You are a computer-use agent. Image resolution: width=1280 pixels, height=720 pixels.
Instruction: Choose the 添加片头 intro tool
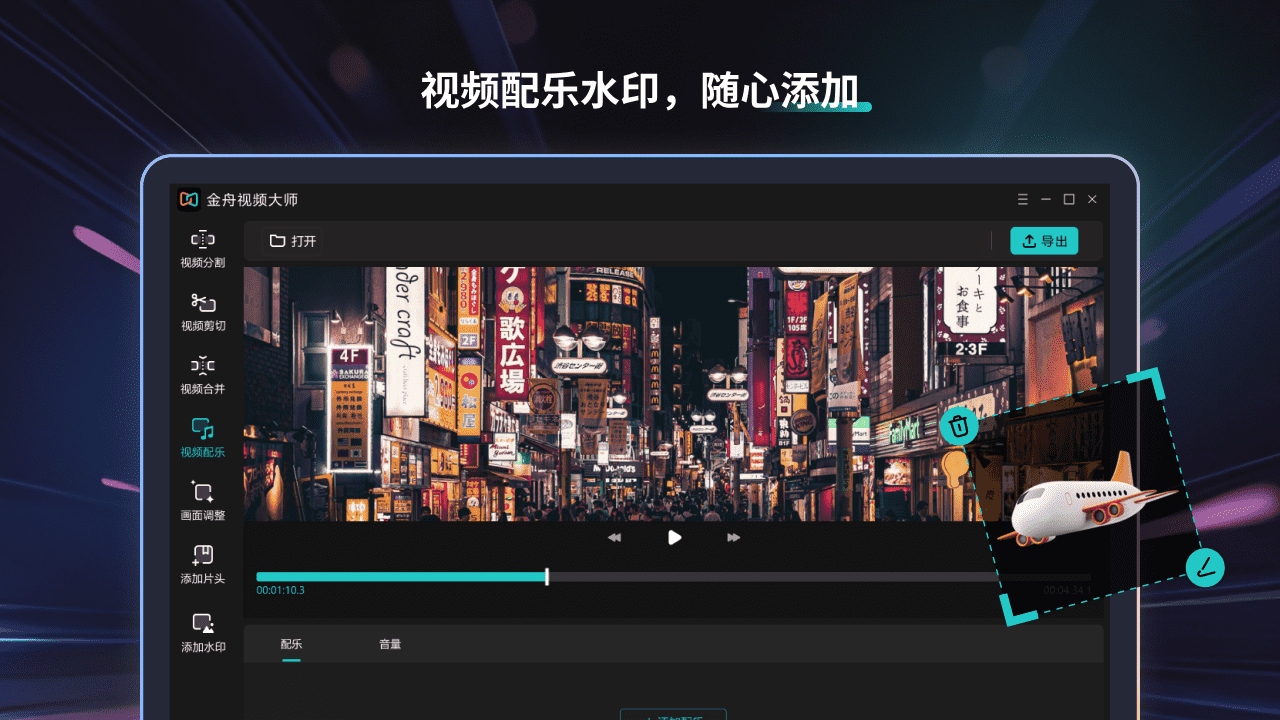click(x=202, y=564)
